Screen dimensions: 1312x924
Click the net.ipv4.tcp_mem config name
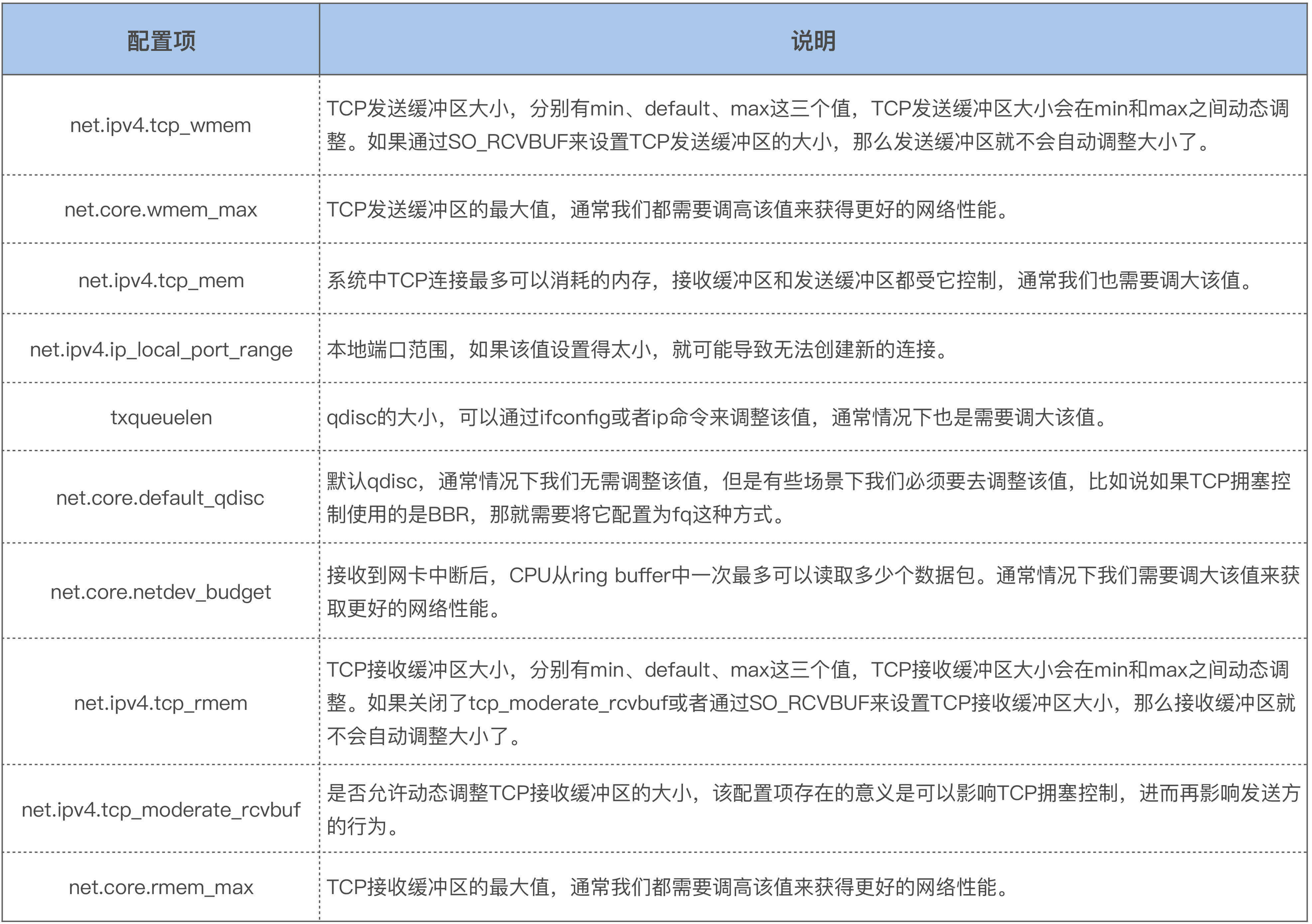[x=161, y=281]
